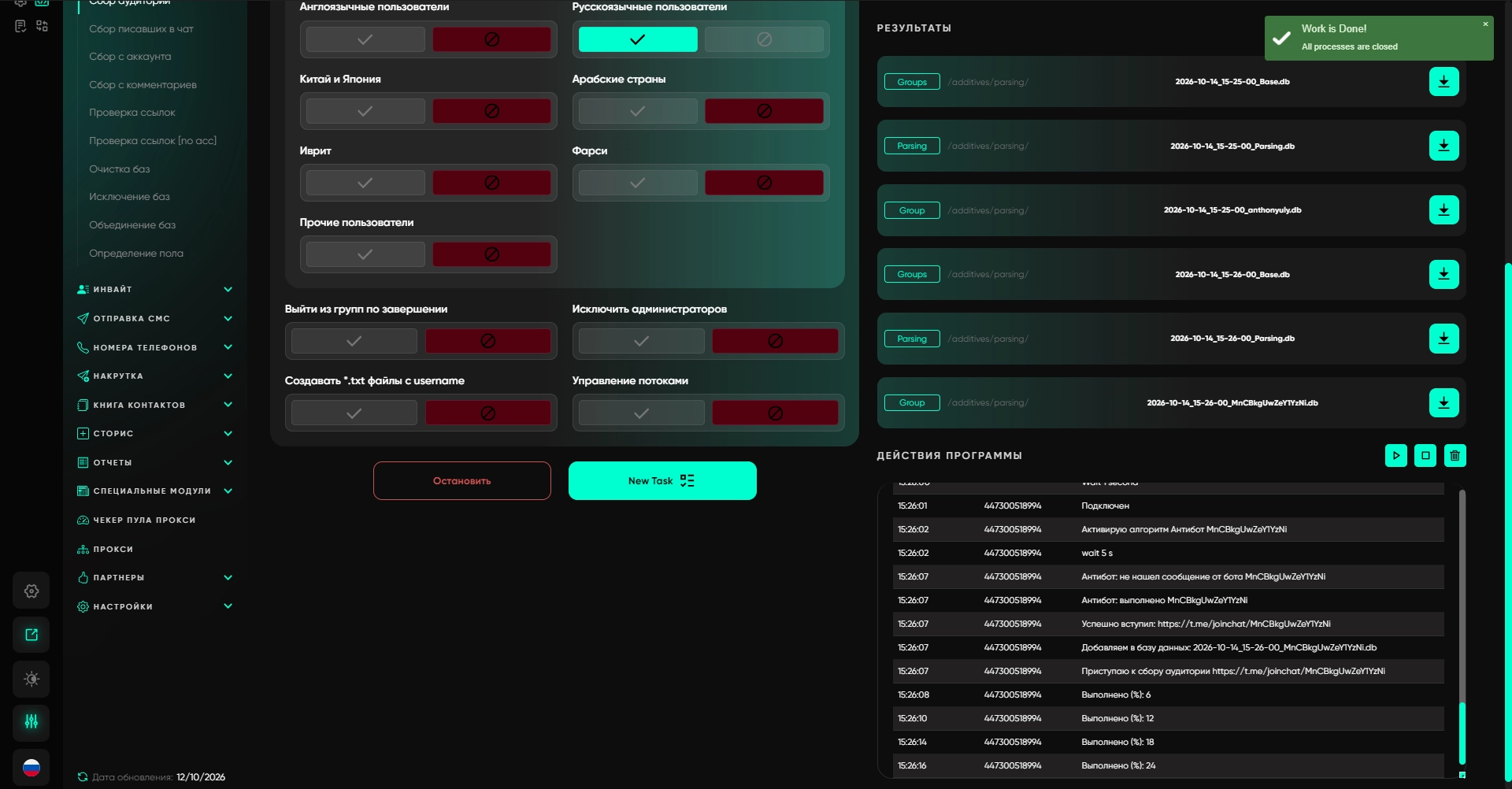The image size is (1512, 789).
Task: Switch language via the Russian flag icon
Action: coord(31,767)
